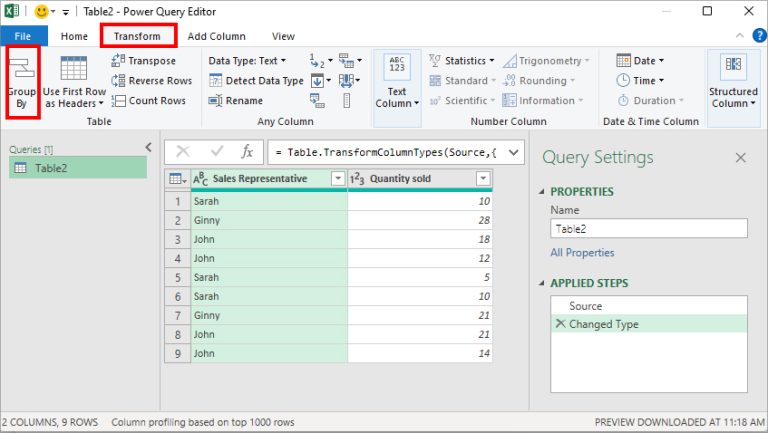
Task: Collapse the PROPERTIES section triangle
Action: pos(542,192)
